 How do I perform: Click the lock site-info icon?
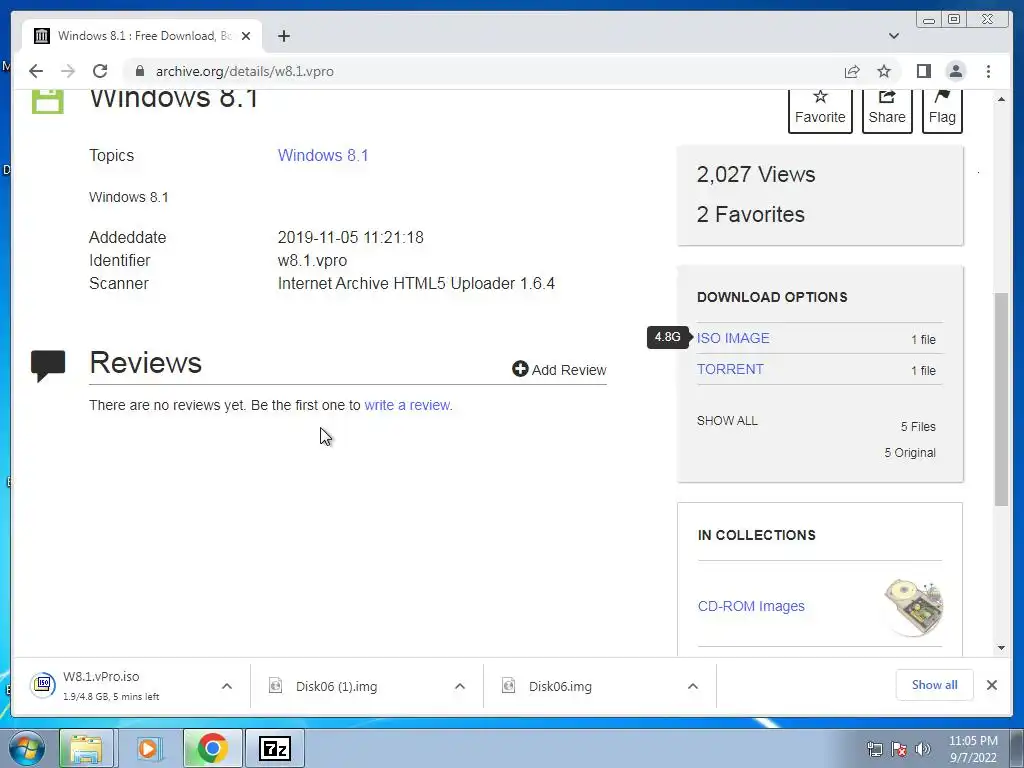[x=139, y=71]
